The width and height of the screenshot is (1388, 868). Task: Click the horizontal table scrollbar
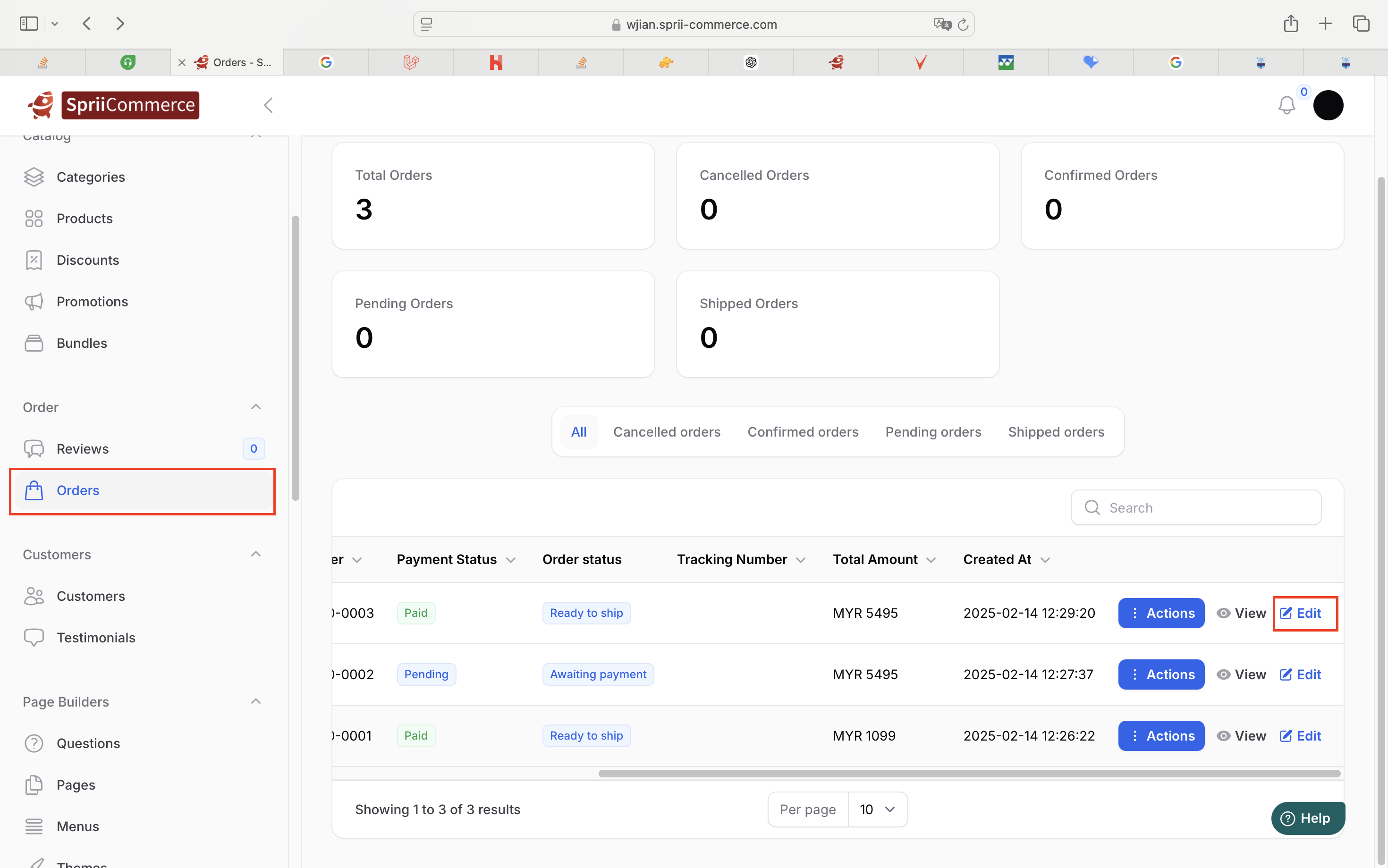point(969,773)
